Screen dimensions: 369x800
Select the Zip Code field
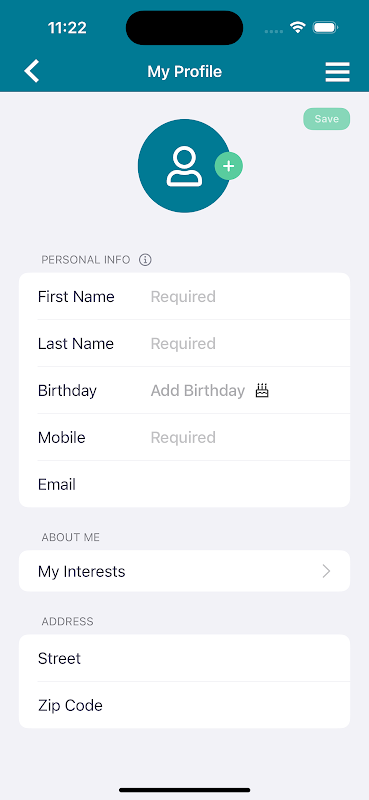pos(184,705)
